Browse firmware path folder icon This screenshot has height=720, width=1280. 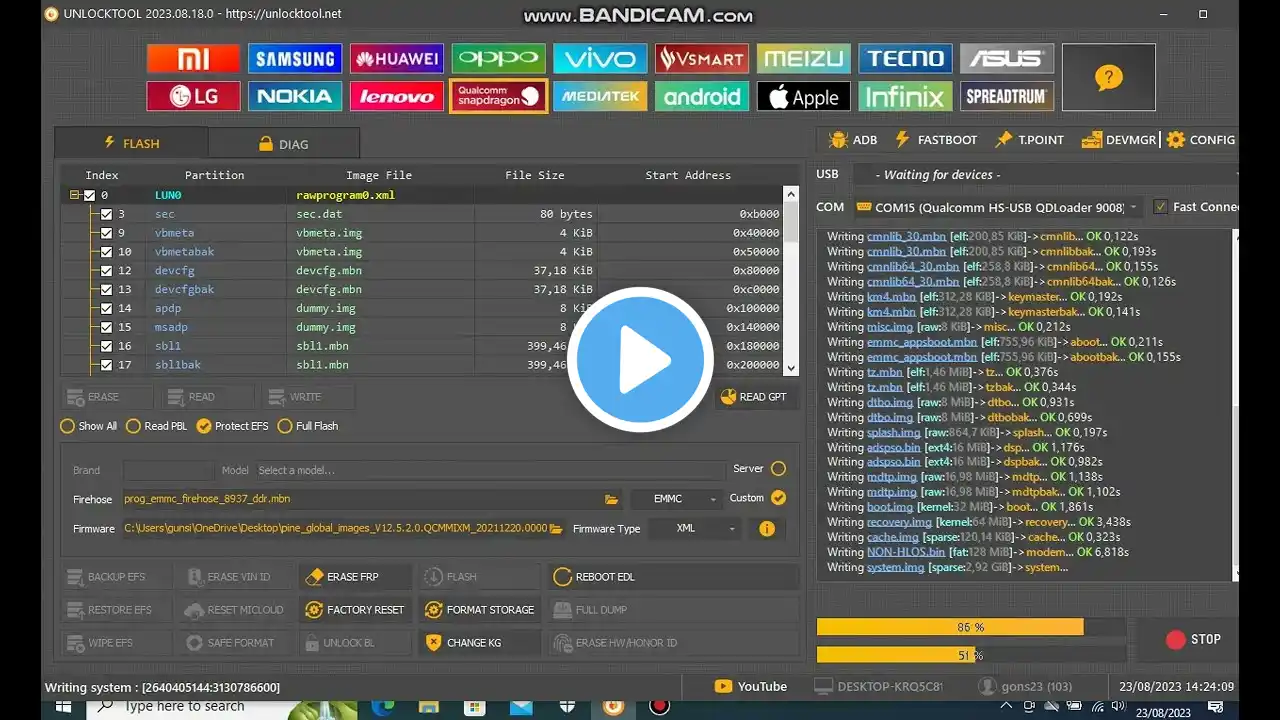[556, 528]
